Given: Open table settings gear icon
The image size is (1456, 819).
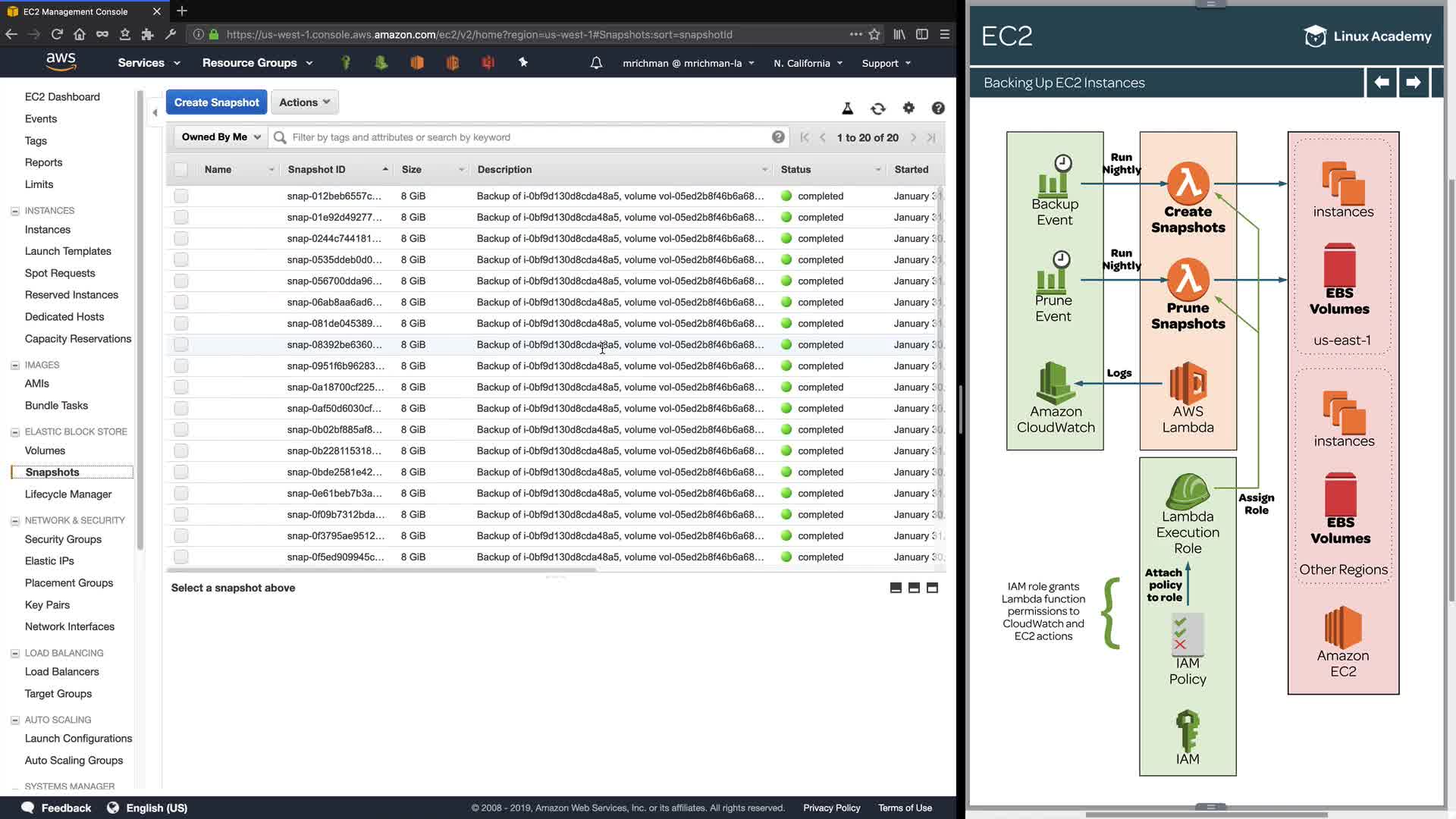Looking at the screenshot, I should click(908, 108).
